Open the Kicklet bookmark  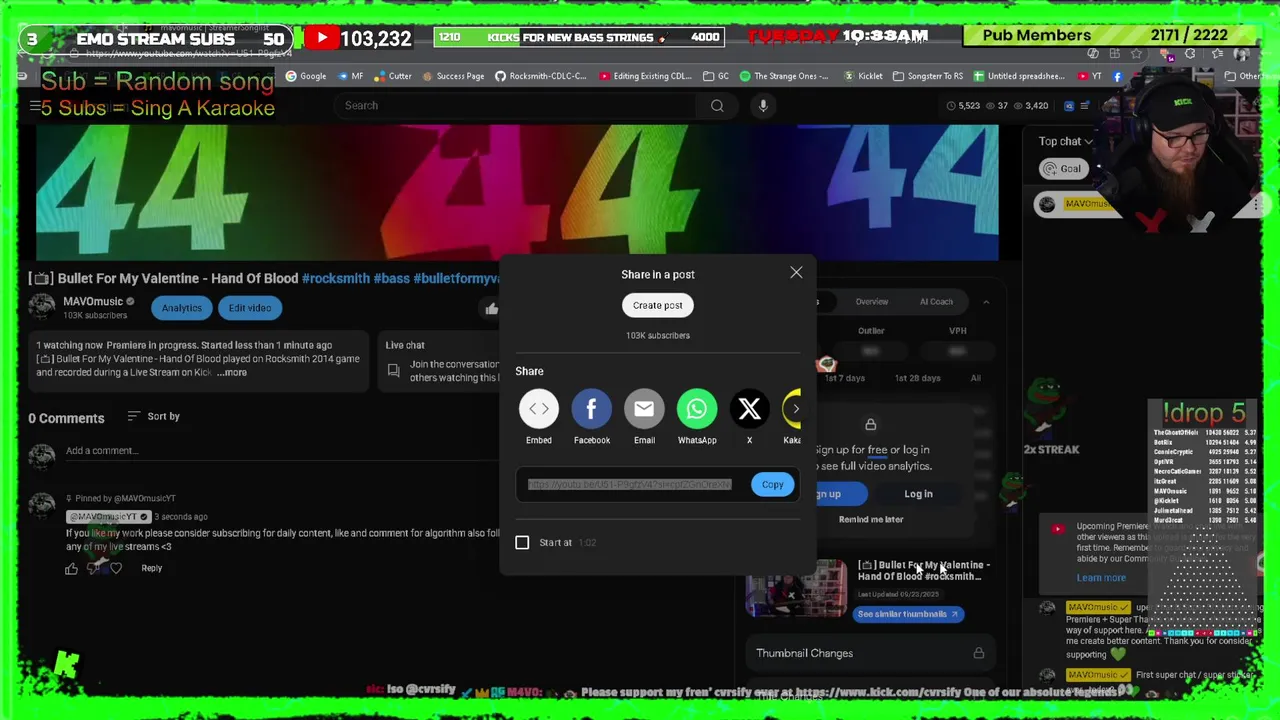[x=863, y=76]
